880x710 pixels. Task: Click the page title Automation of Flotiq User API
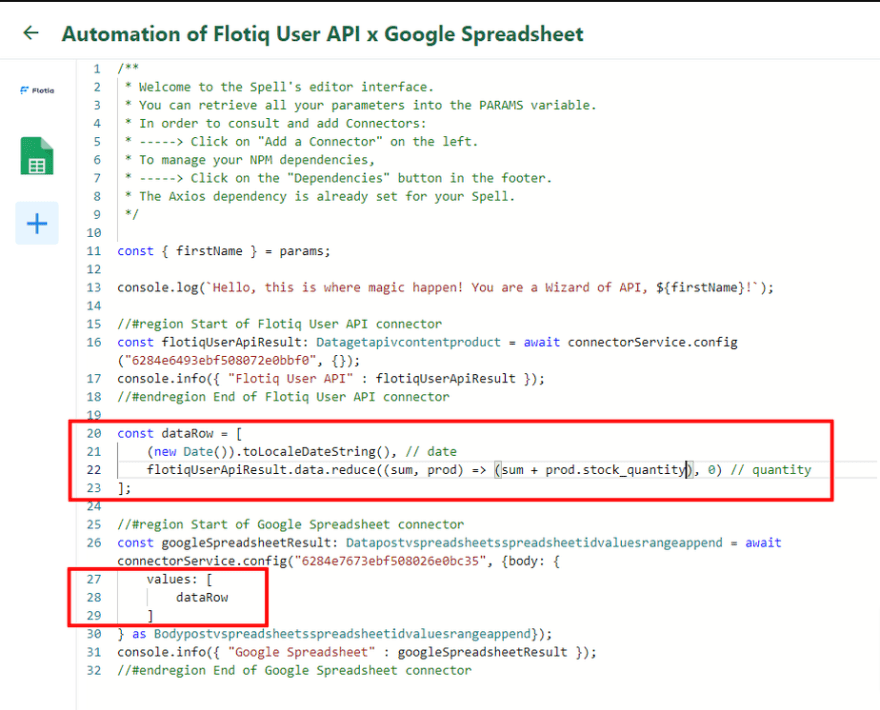(x=323, y=34)
